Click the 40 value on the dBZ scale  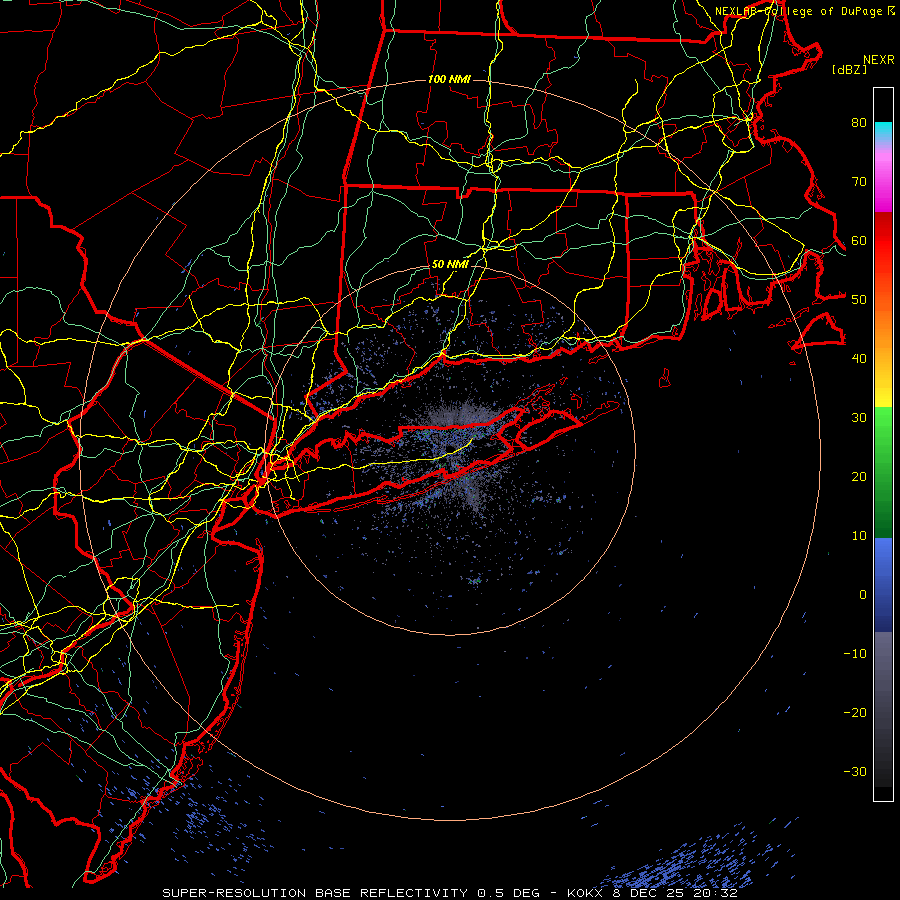(x=859, y=359)
